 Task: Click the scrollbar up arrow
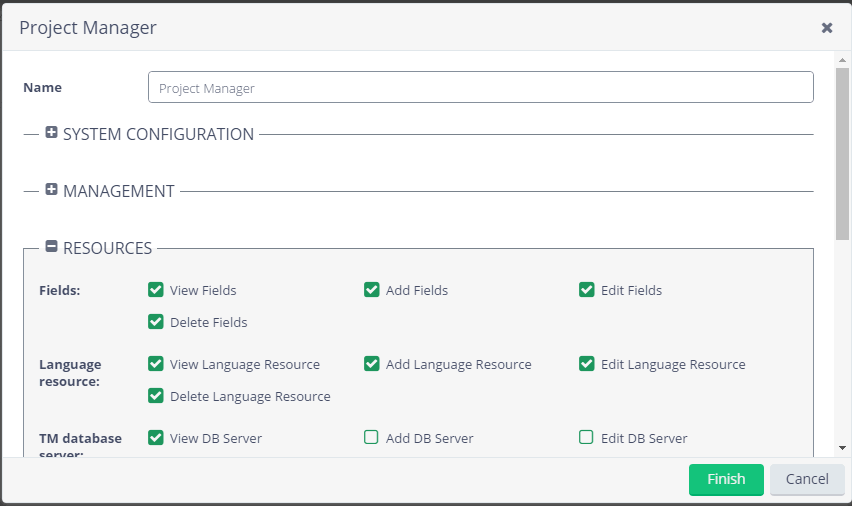click(843, 60)
